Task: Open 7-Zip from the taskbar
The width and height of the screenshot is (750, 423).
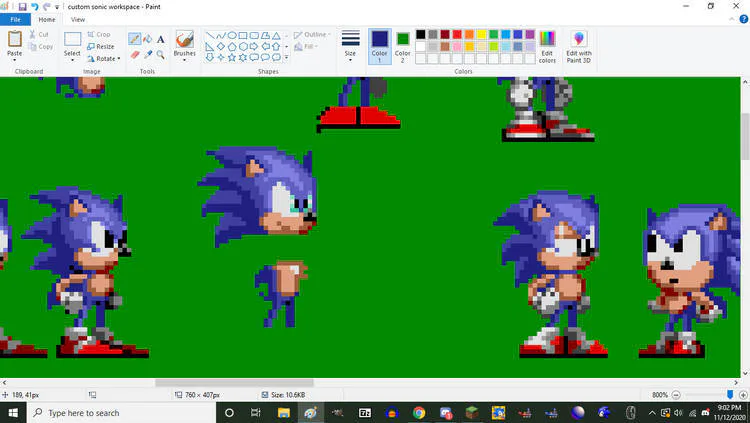Action: click(x=364, y=412)
